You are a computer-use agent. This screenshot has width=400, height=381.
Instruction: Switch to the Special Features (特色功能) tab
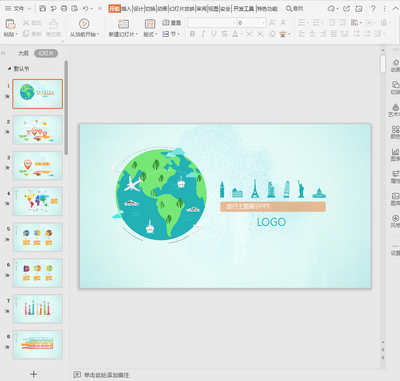point(267,9)
